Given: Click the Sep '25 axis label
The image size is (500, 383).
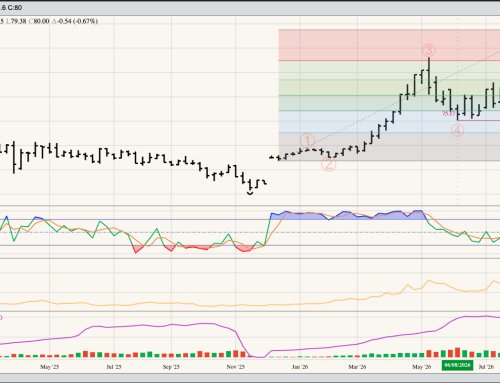Looking at the screenshot, I should coord(171,367).
